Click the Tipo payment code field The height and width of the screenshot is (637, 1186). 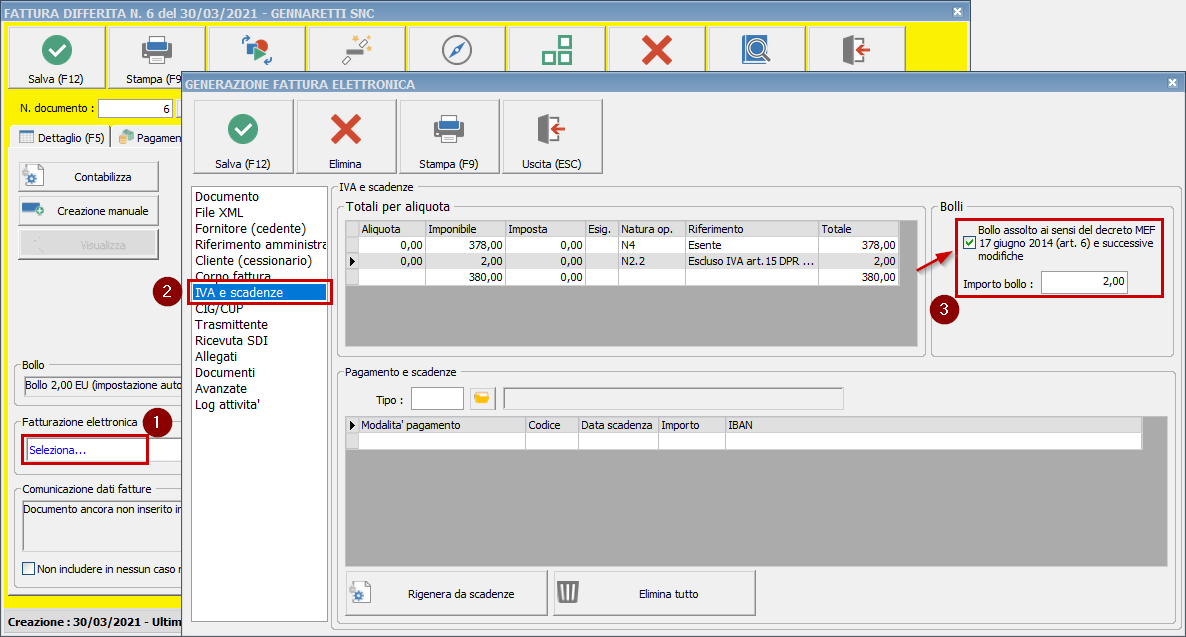coord(437,399)
